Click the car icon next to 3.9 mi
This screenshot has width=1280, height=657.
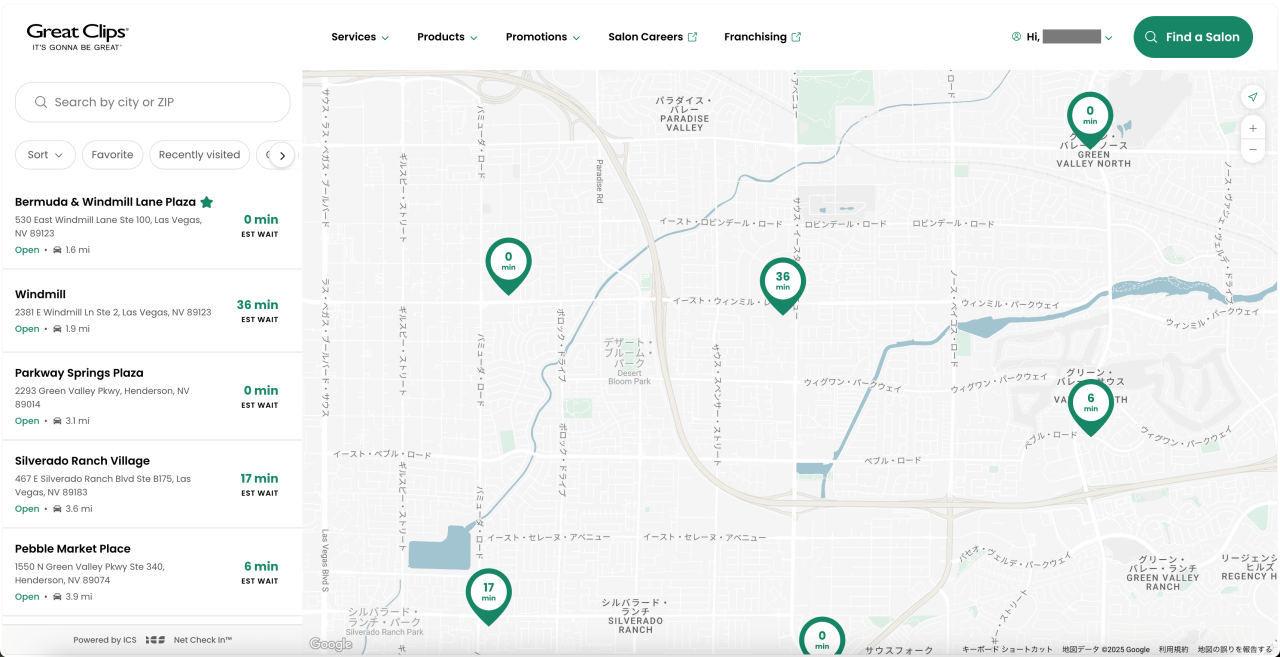click(58, 597)
